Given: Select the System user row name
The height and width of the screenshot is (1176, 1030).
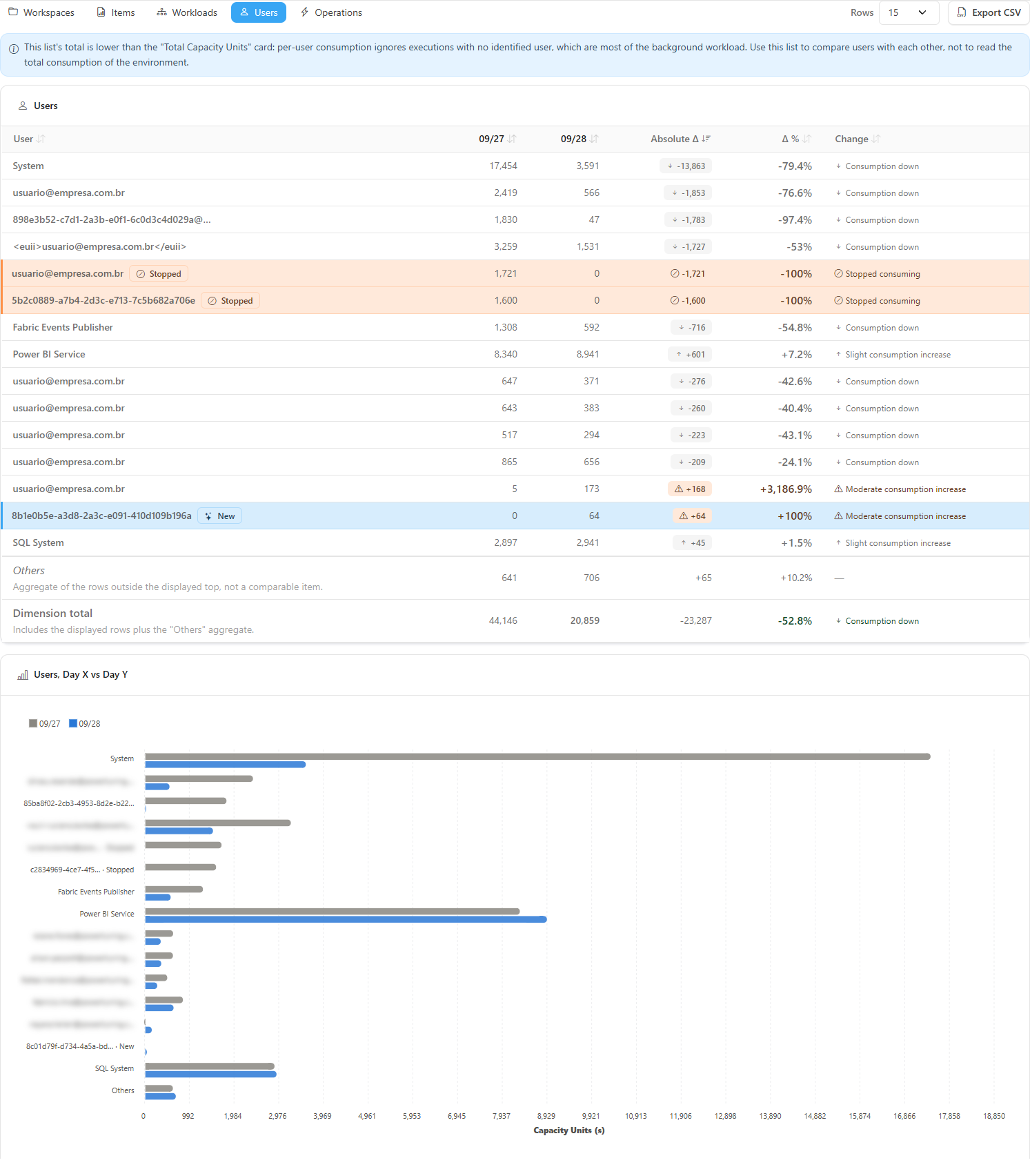Looking at the screenshot, I should (28, 166).
